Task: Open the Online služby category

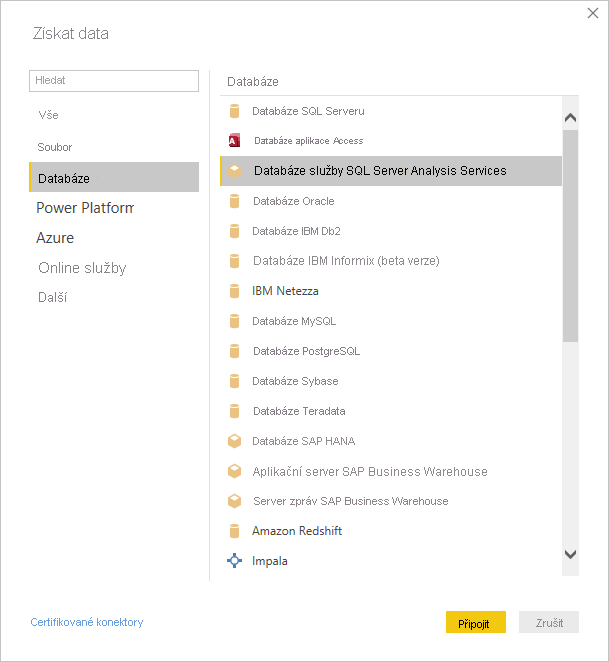Action: coord(82,268)
